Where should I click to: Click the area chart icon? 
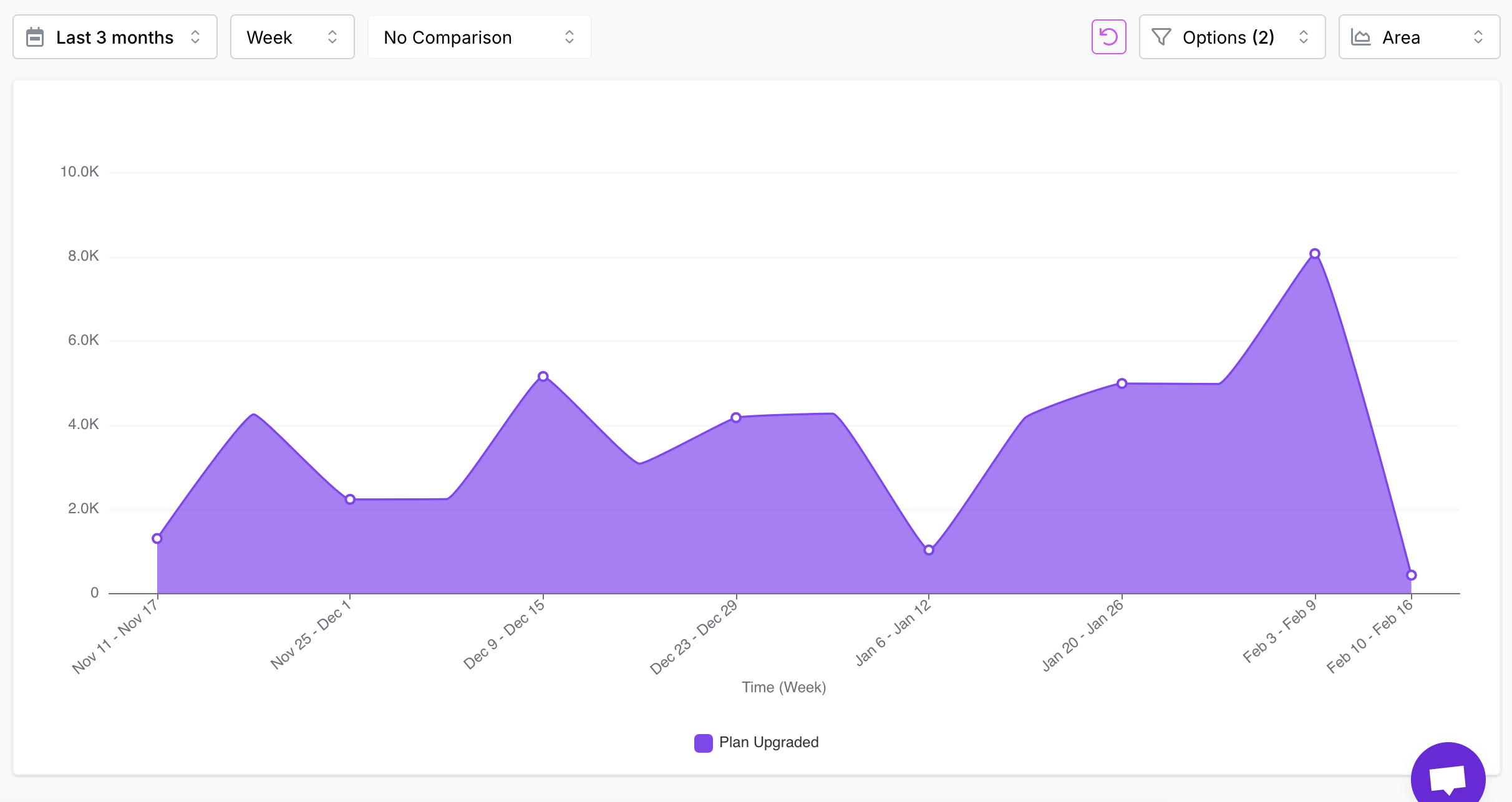[x=1360, y=37]
